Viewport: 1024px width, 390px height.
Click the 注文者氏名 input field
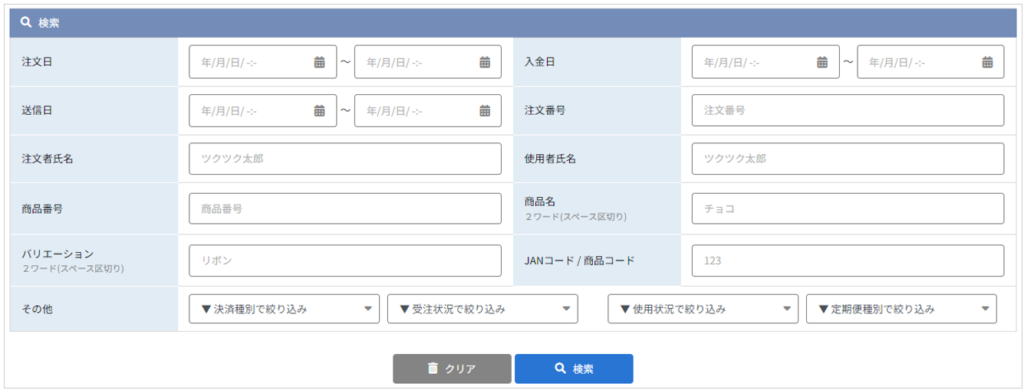[345, 159]
